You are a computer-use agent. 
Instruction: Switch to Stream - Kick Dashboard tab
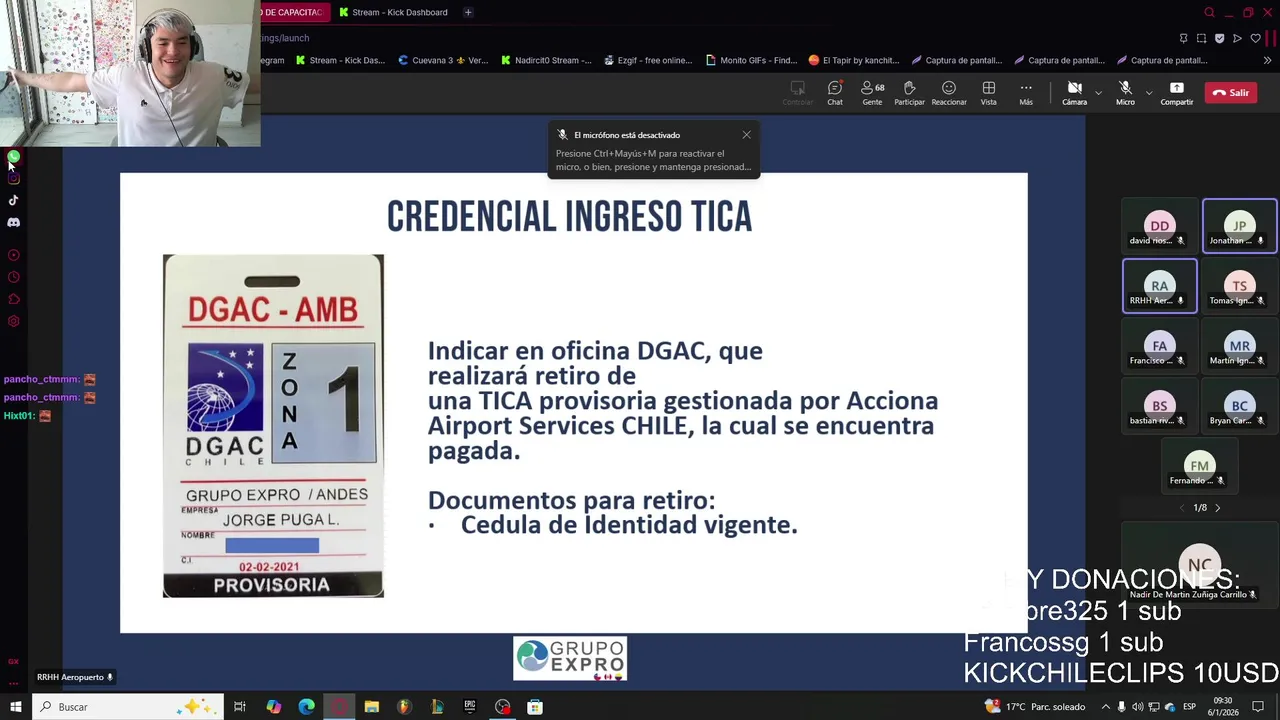(393, 12)
